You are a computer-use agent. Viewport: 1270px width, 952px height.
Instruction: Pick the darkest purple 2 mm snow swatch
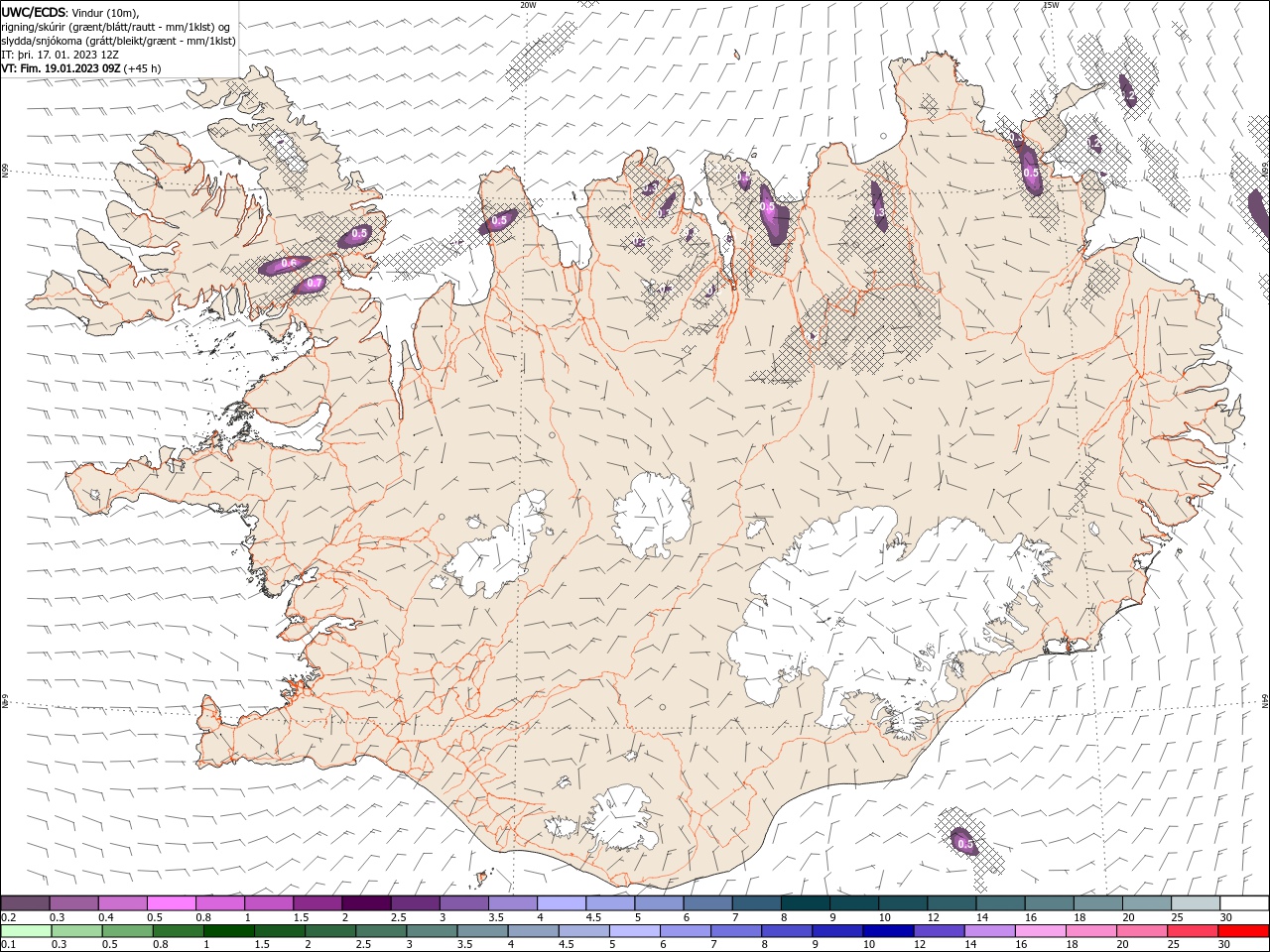click(x=365, y=903)
